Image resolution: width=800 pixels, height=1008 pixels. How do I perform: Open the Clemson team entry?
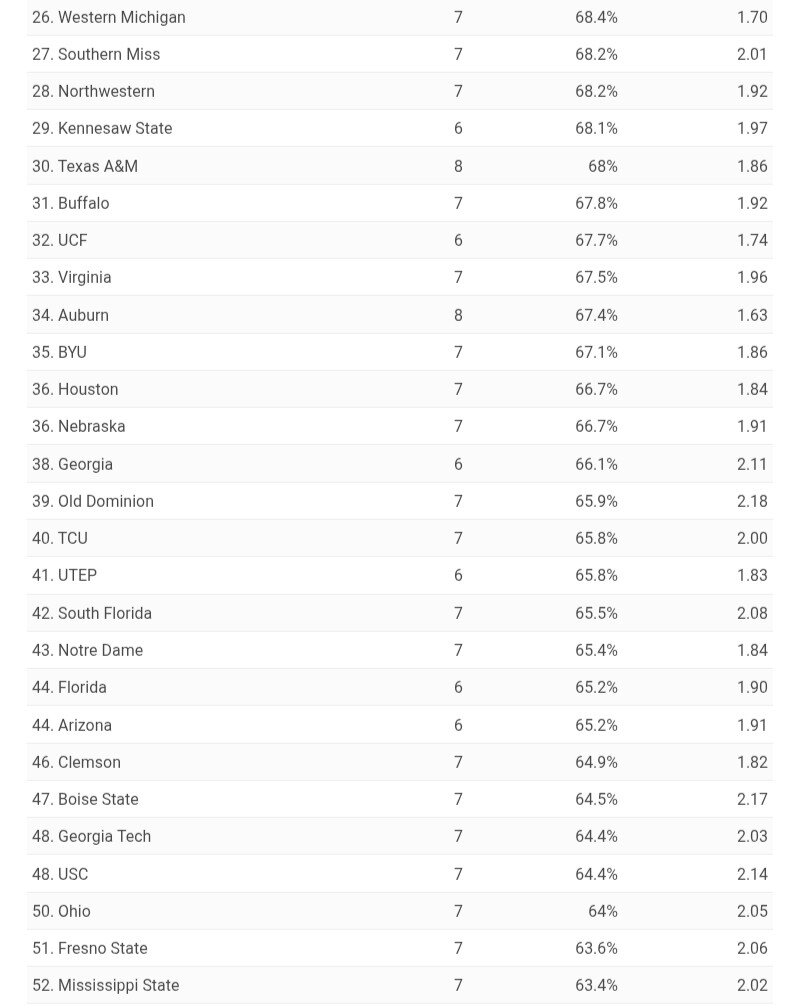click(89, 762)
